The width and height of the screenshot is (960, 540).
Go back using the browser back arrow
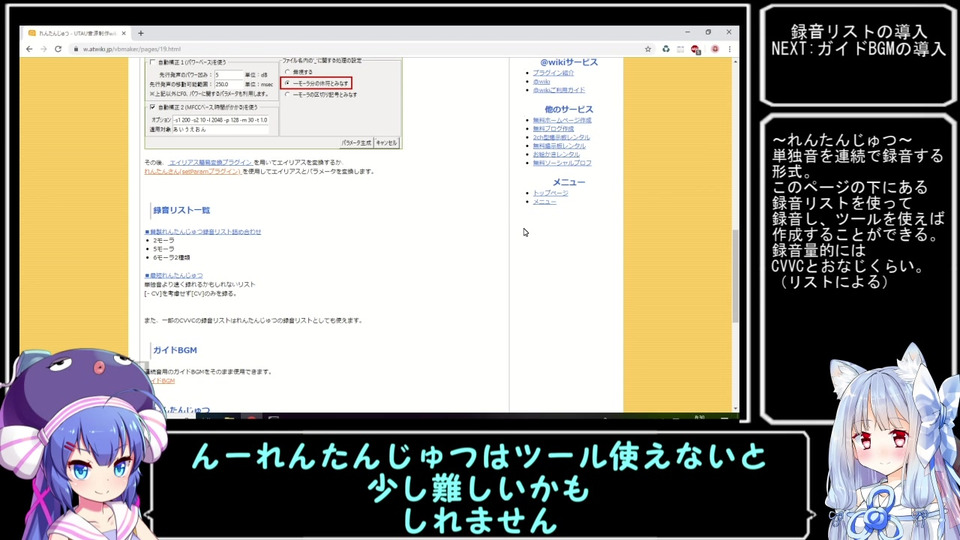pyautogui.click(x=29, y=49)
